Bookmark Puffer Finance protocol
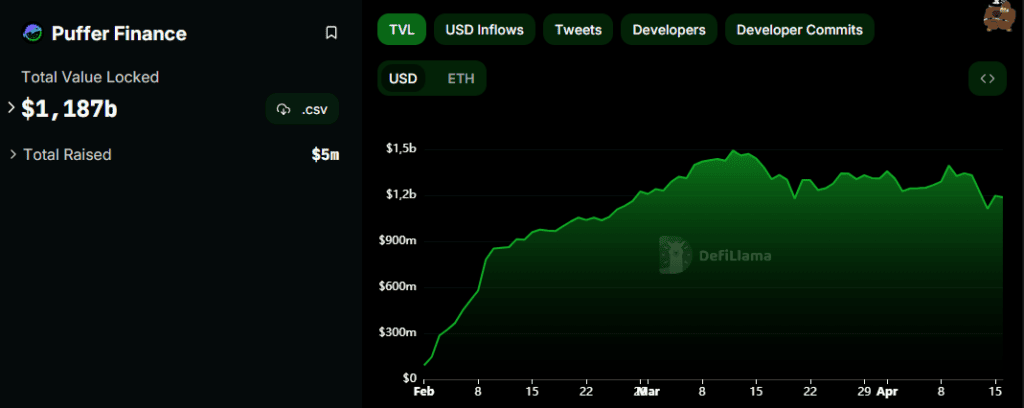 [x=331, y=33]
